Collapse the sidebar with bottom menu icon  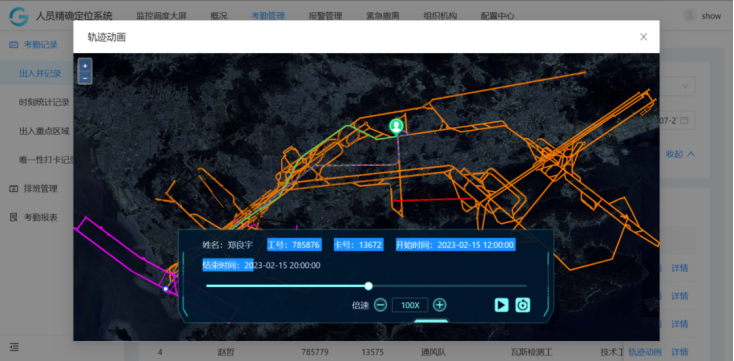pos(15,347)
